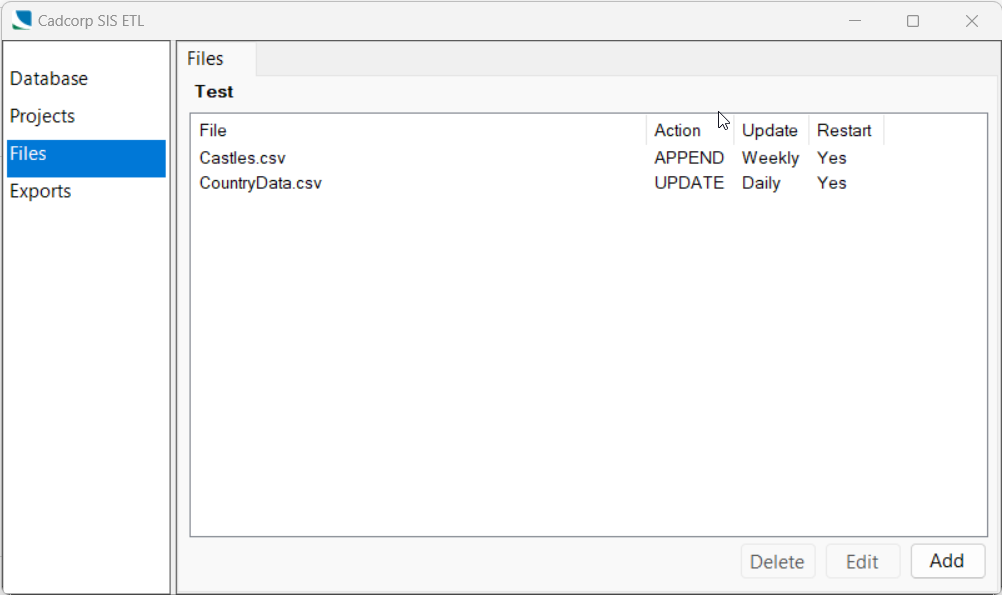The height and width of the screenshot is (595, 1002).
Task: Click the Restart column header
Action: click(x=844, y=131)
